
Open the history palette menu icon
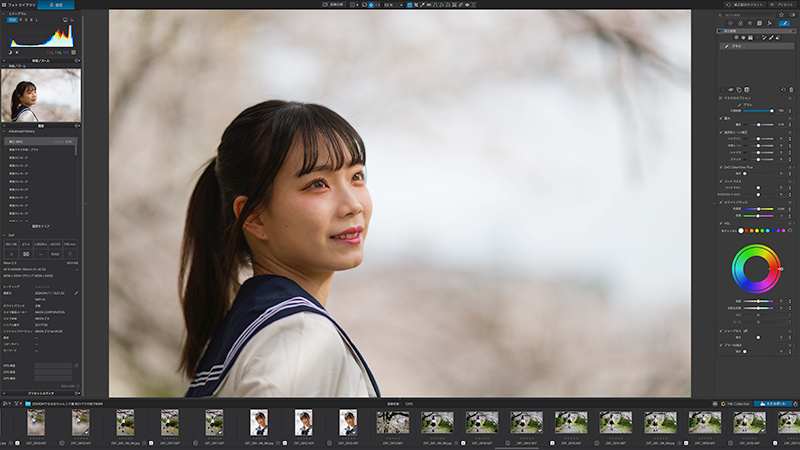78,126
